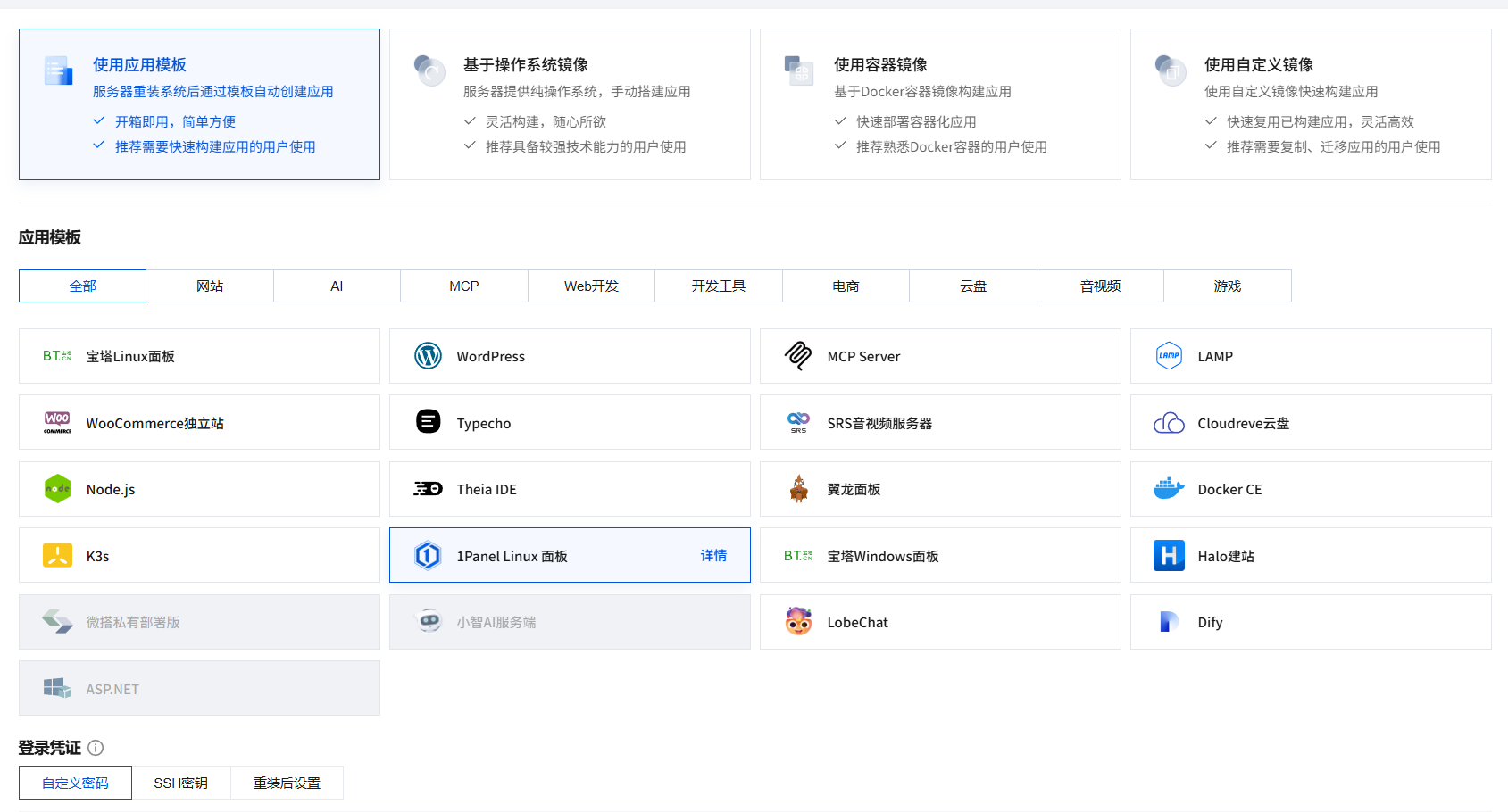
Task: Click the Cloudreve云盘 cloud icon
Action: tap(1168, 422)
